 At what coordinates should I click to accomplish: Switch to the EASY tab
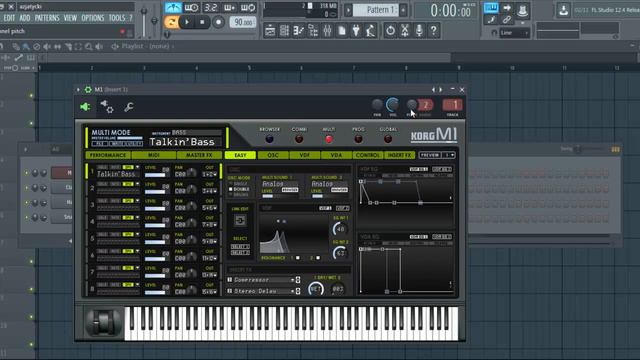(x=240, y=156)
